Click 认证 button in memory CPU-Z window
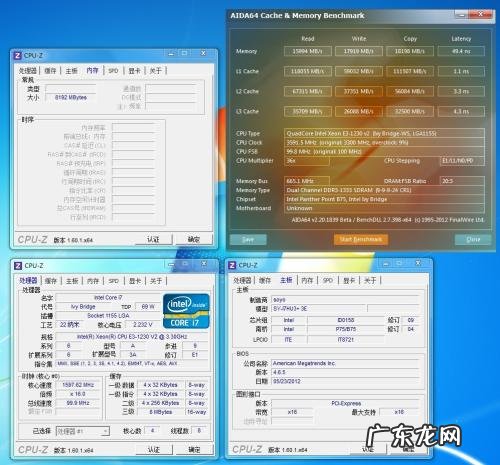Screen dimensions: 500x465 [x=153, y=239]
